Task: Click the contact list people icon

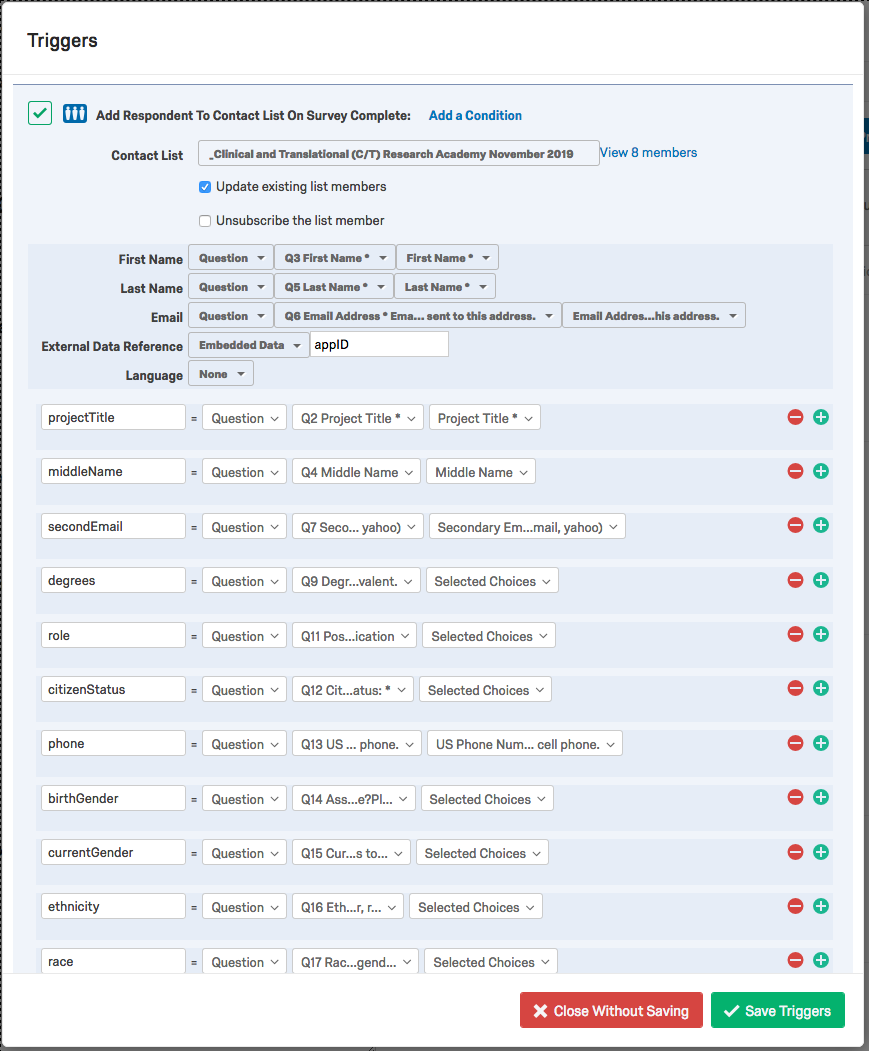Action: 75,114
